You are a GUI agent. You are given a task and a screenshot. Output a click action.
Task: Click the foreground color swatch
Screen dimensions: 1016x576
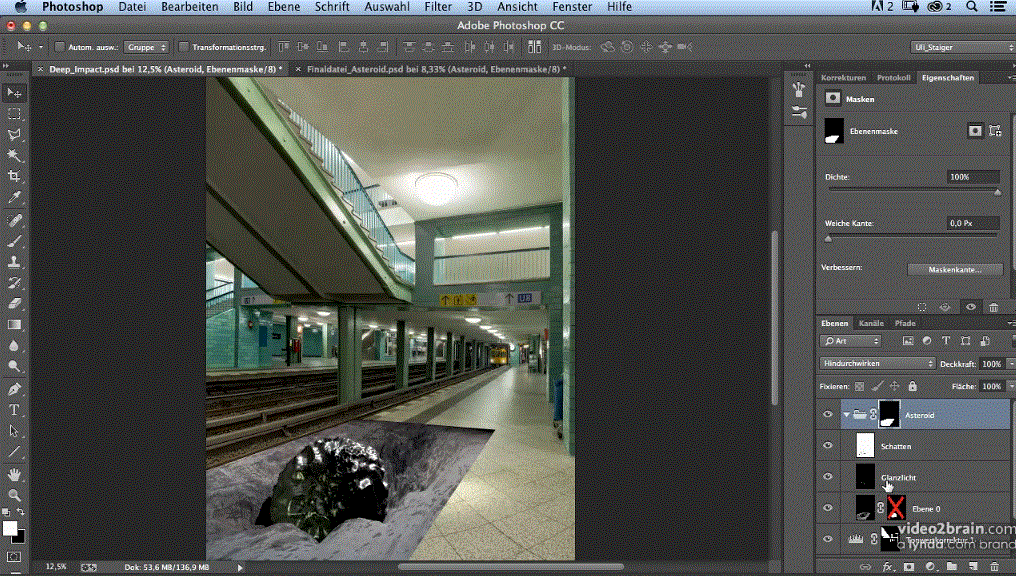pyautogui.click(x=10, y=529)
